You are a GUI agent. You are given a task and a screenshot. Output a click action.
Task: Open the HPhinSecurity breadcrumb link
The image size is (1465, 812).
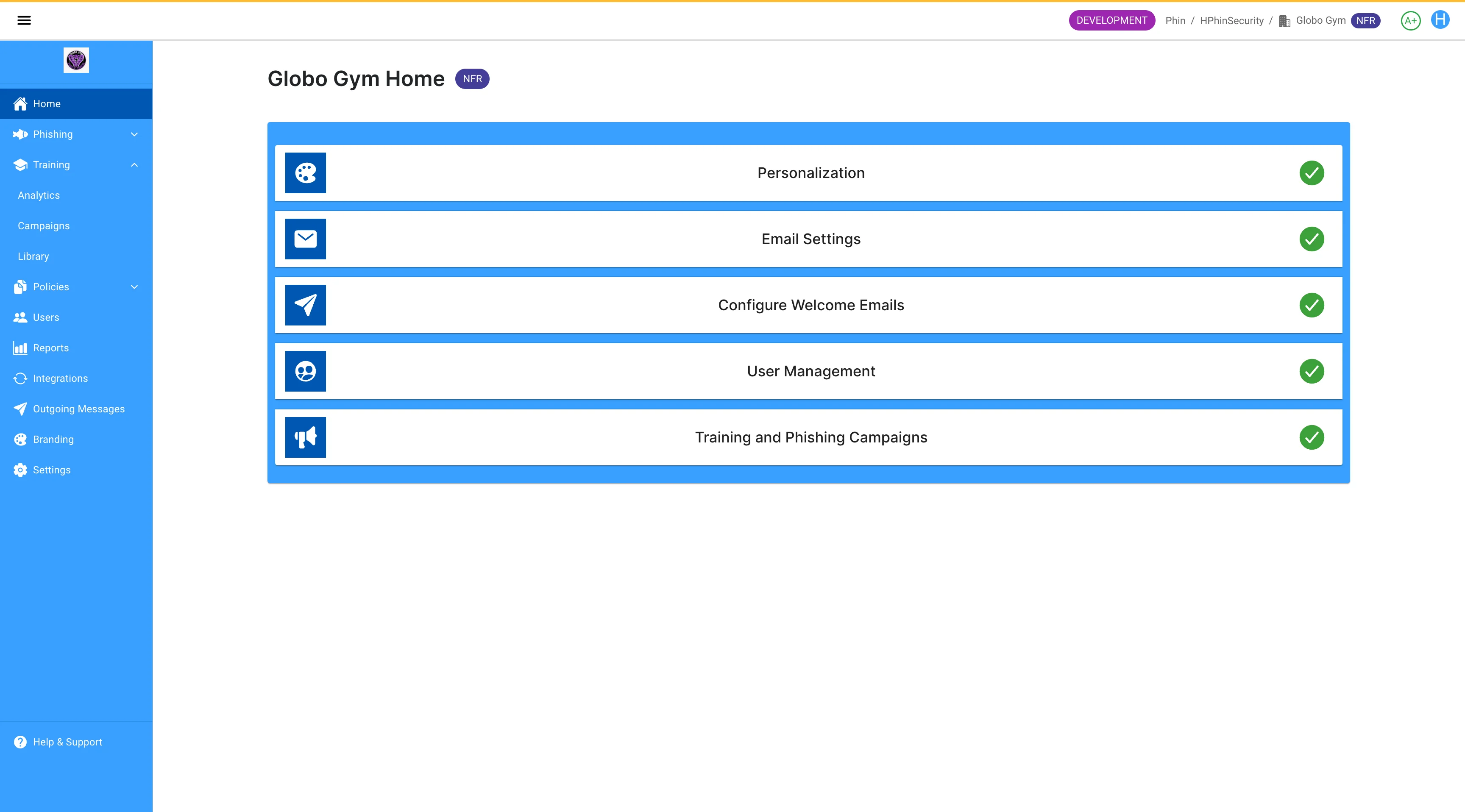click(1231, 21)
